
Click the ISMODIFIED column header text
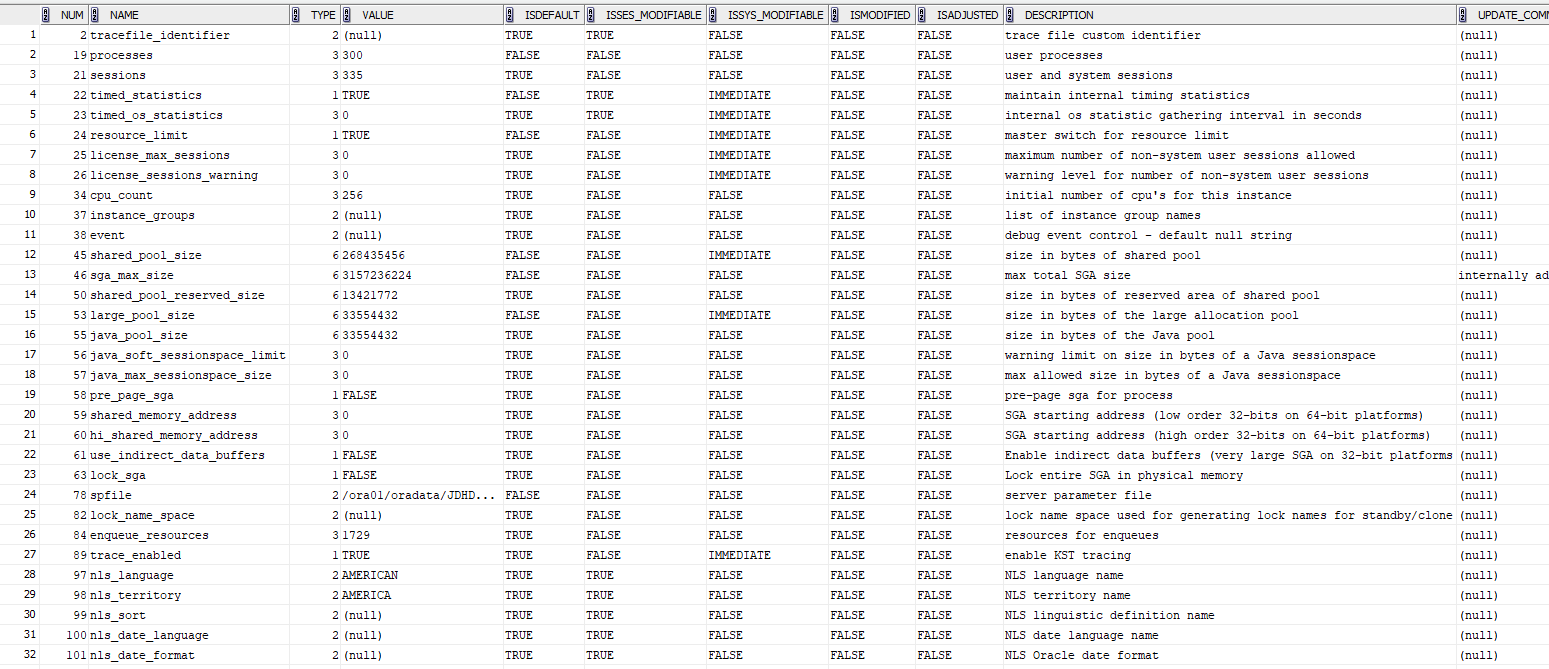point(880,15)
